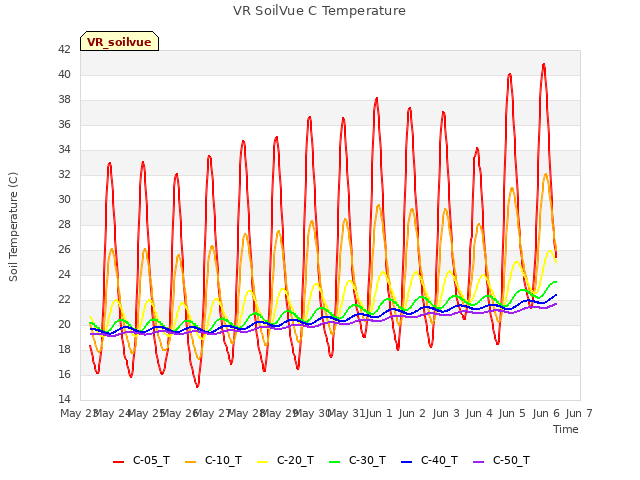Click the Jun 5 date tick label
Viewport: 640px width, 480px height.
pyautogui.click(x=512, y=413)
